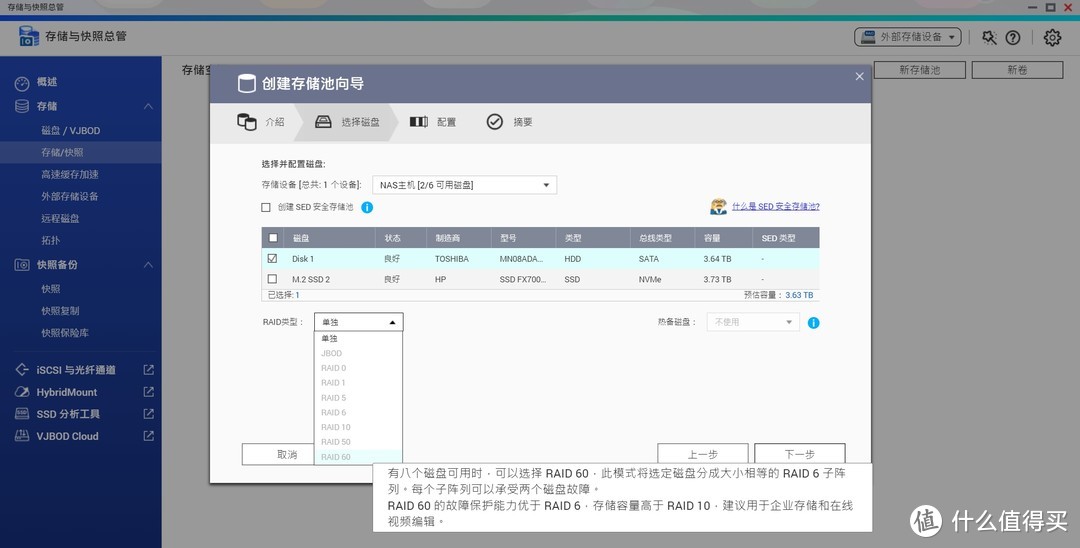Viewport: 1080px width, 548px height.
Task: Enable the create SED secure storage pool checkbox
Action: [x=266, y=207]
